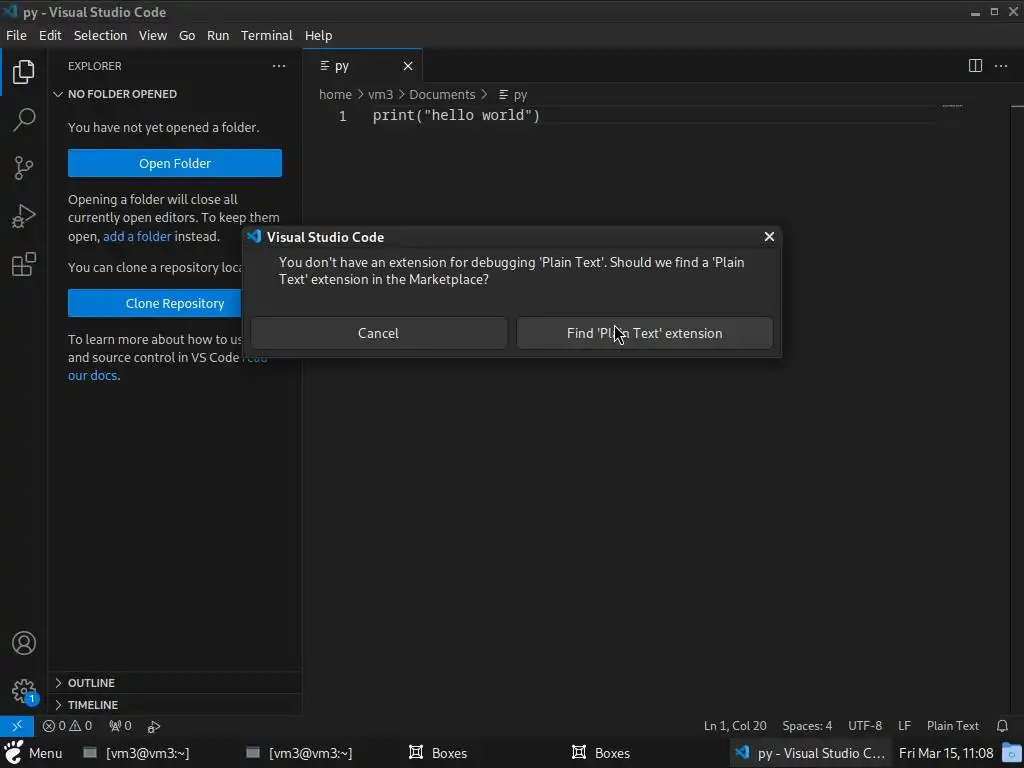
Task: Click Find 'Plain Text' extension button
Action: 645,333
